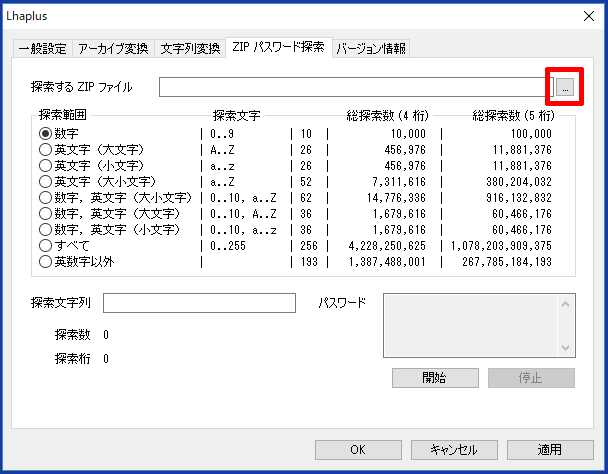
Task: Select 英文字 (大小文字) radio option
Action: point(97,182)
